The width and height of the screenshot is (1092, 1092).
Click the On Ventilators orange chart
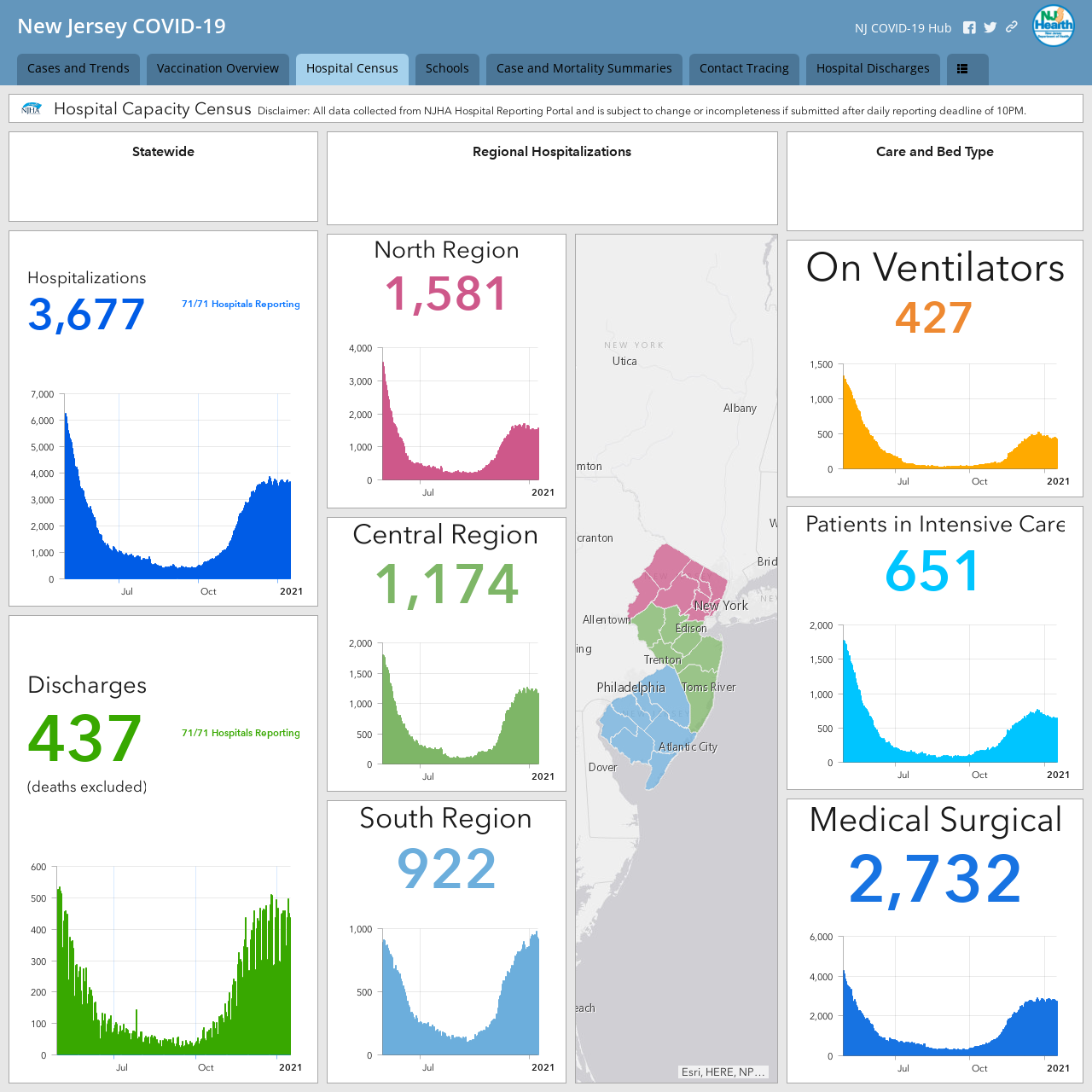pos(950,420)
